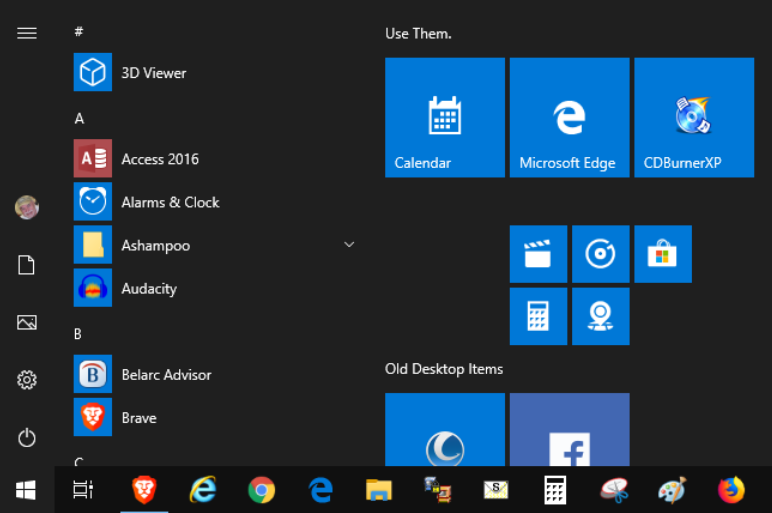Screen dimensions: 772x513
Task: Open Snipping Tool on the taskbar
Action: (x=614, y=490)
